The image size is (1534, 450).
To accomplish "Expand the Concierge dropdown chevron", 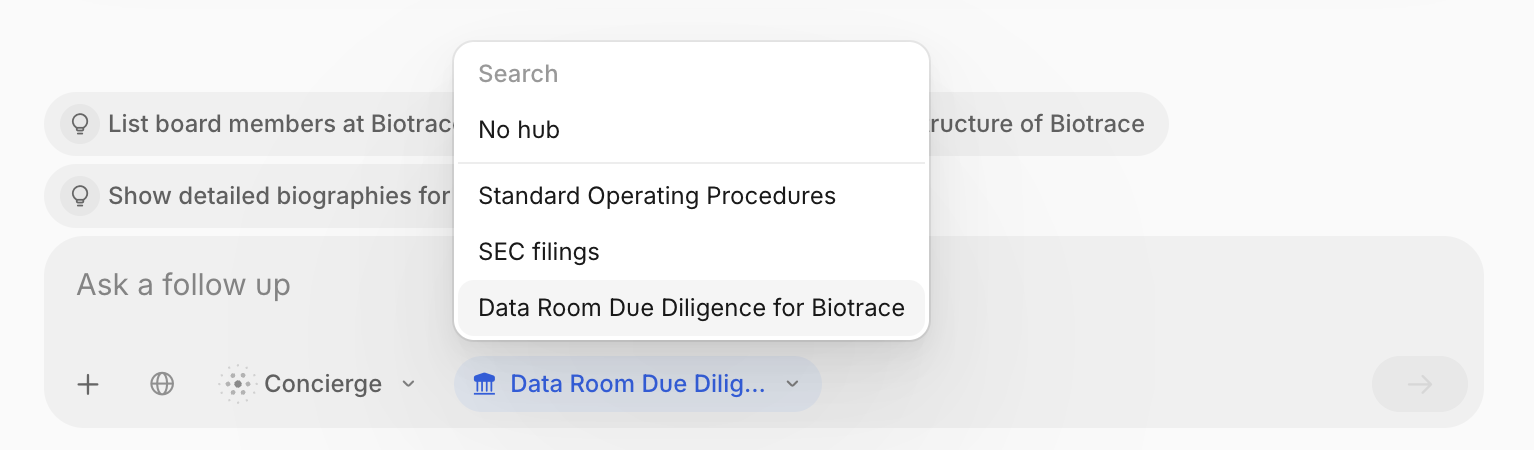I will (x=408, y=384).
